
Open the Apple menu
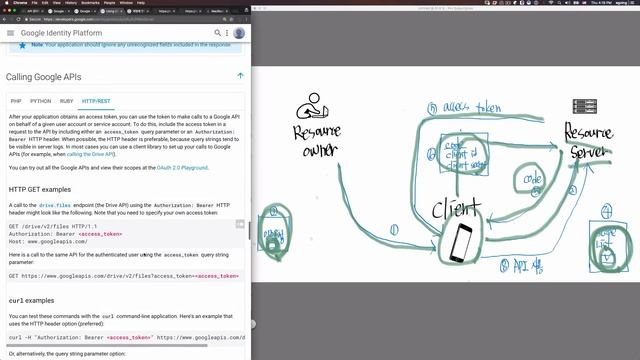[x=6, y=2]
